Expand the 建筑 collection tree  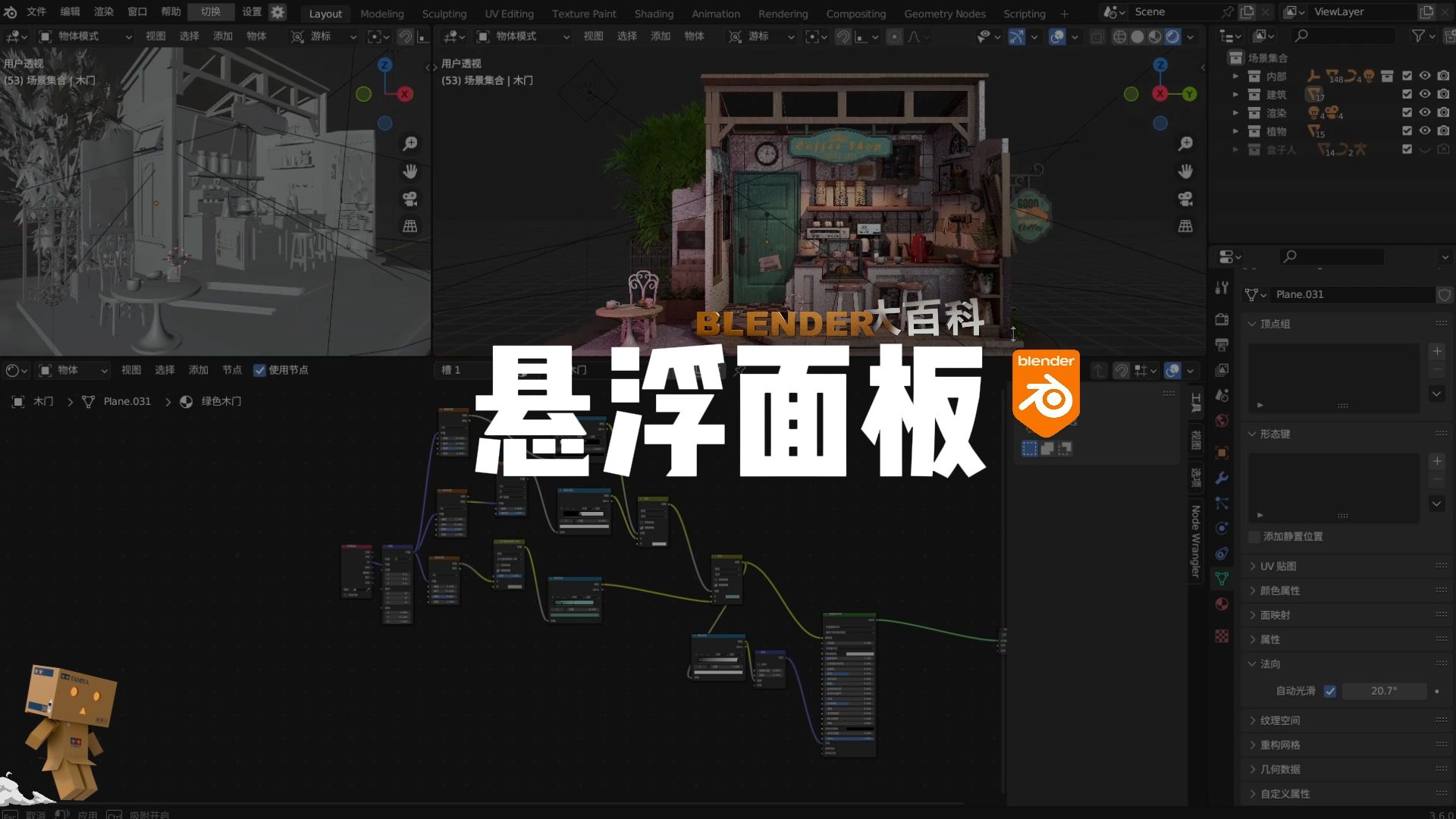pyautogui.click(x=1235, y=94)
